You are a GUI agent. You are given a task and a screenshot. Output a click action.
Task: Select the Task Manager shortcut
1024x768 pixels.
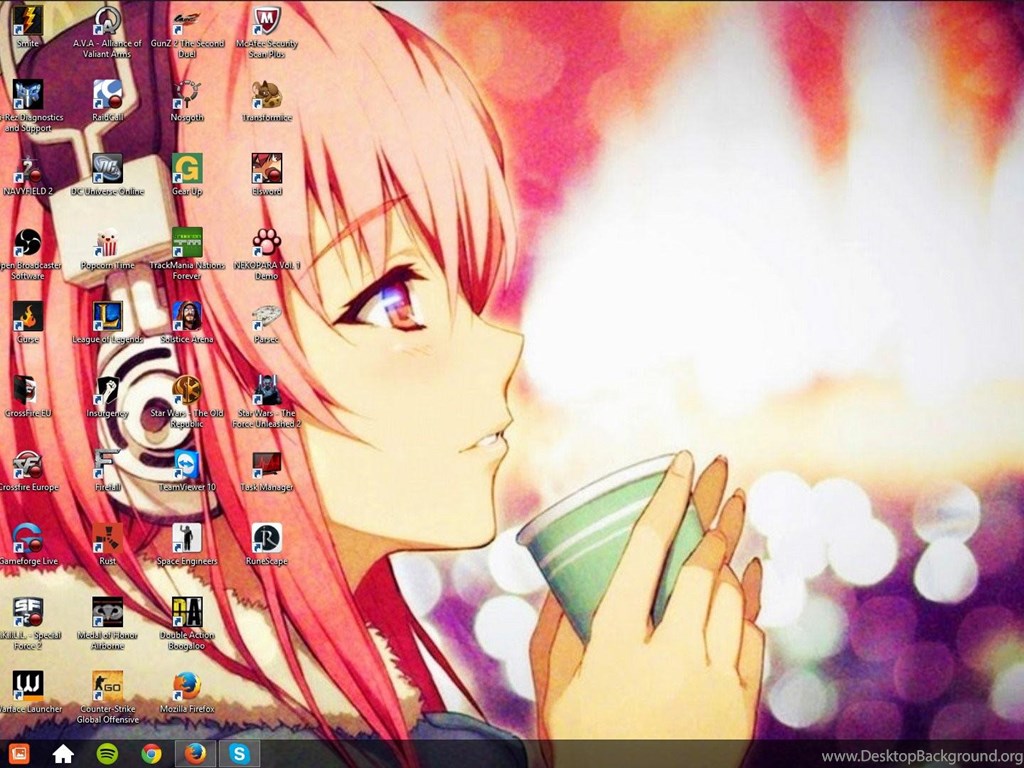[x=266, y=464]
